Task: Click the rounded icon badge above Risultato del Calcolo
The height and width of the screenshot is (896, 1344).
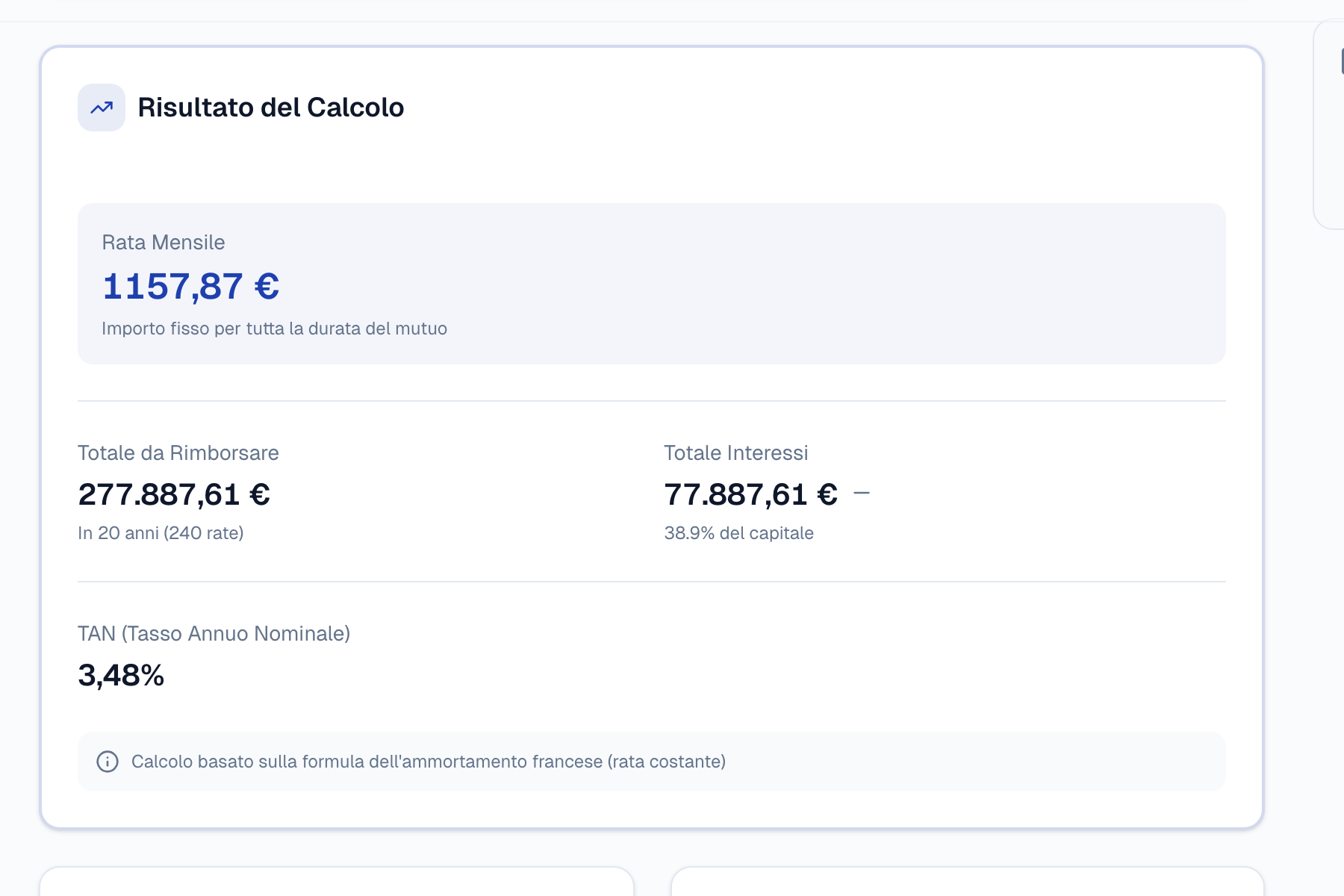Action: pos(102,108)
